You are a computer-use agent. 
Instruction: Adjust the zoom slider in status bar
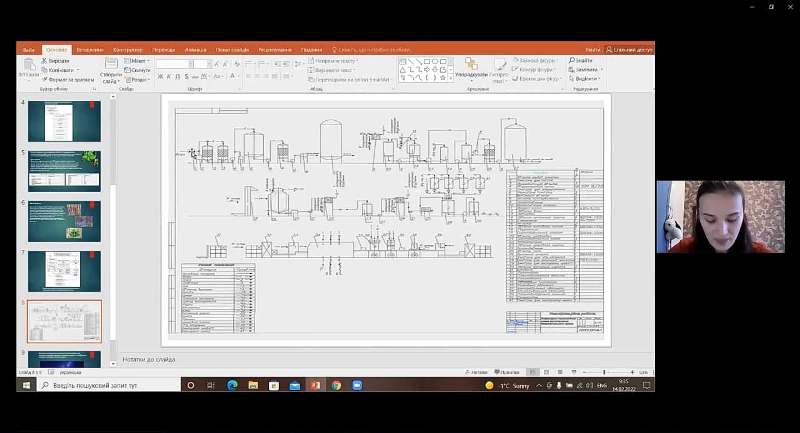[605, 372]
